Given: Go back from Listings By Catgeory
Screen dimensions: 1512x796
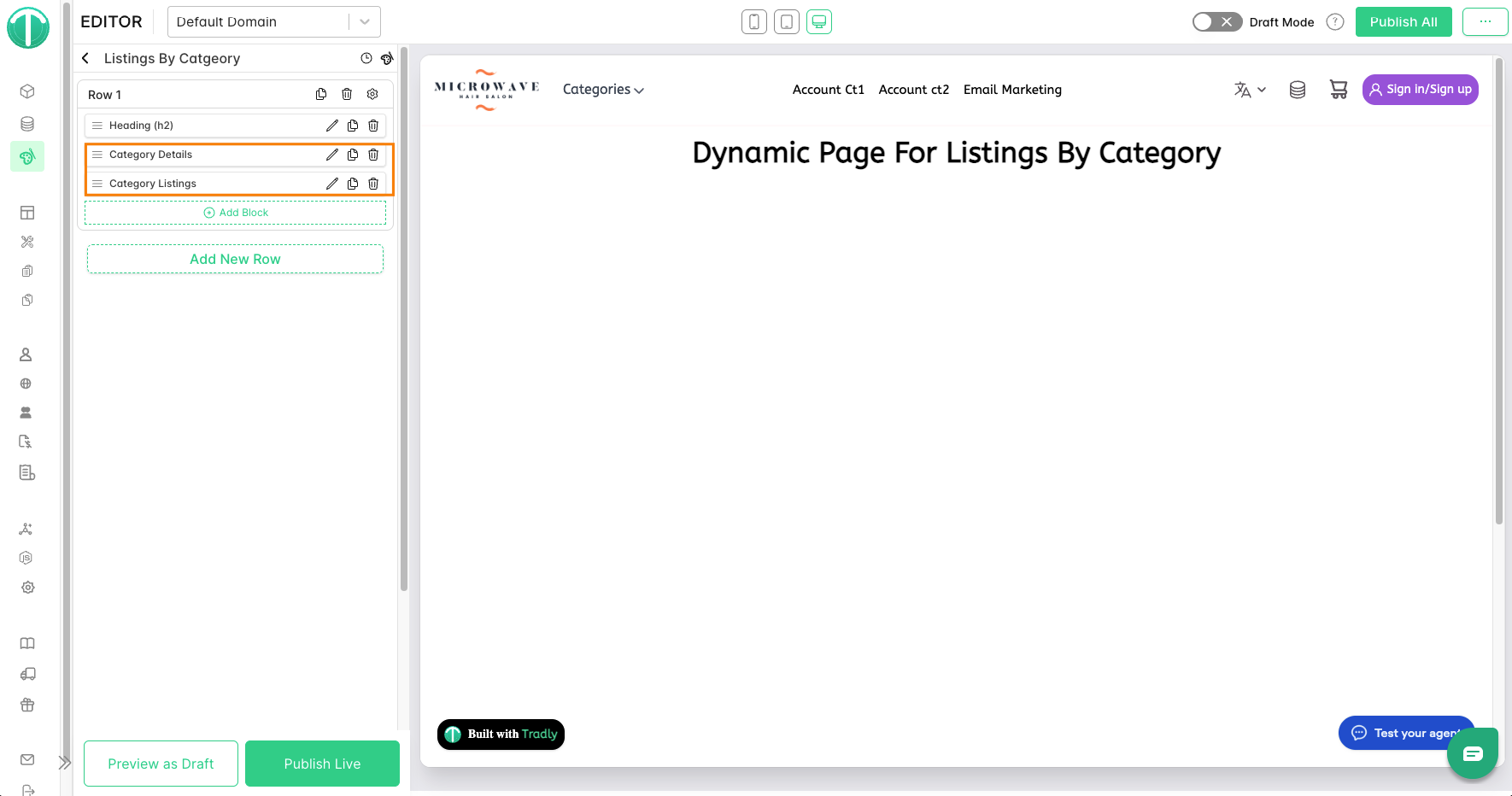Looking at the screenshot, I should pos(85,59).
